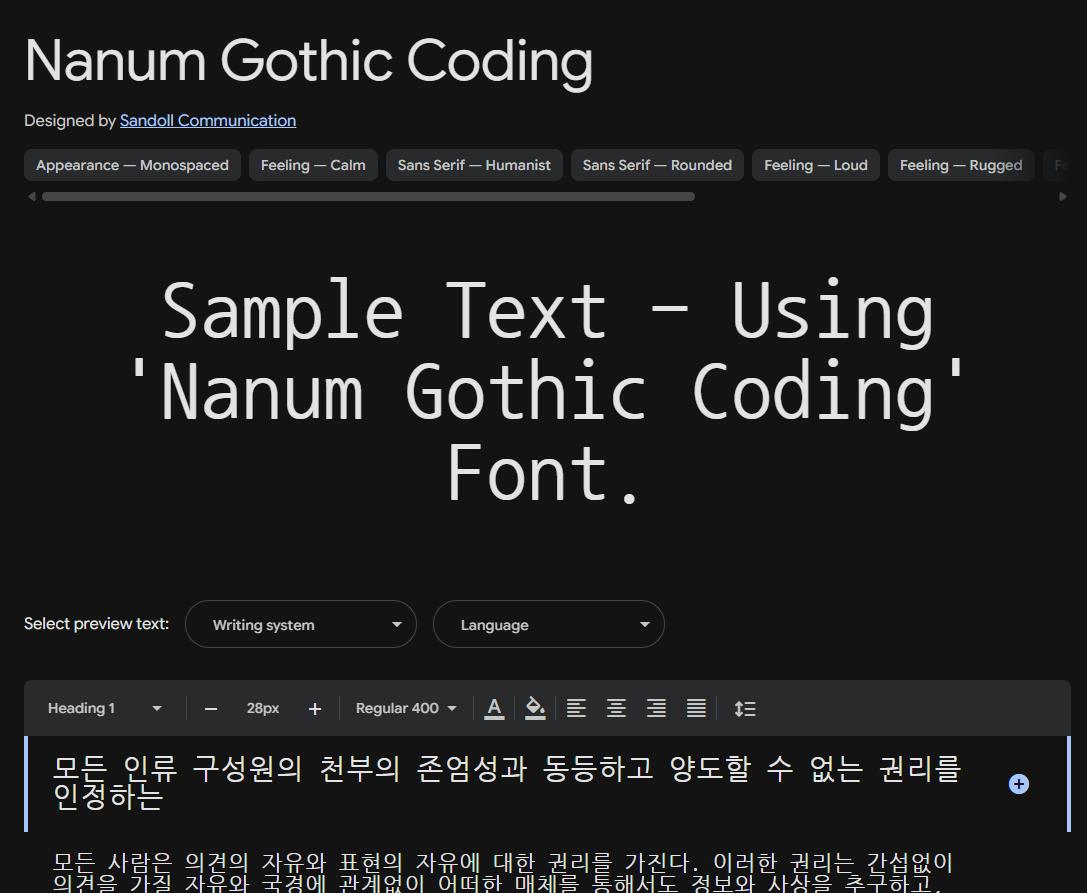
Task: Open the line spacing options
Action: [745, 709]
